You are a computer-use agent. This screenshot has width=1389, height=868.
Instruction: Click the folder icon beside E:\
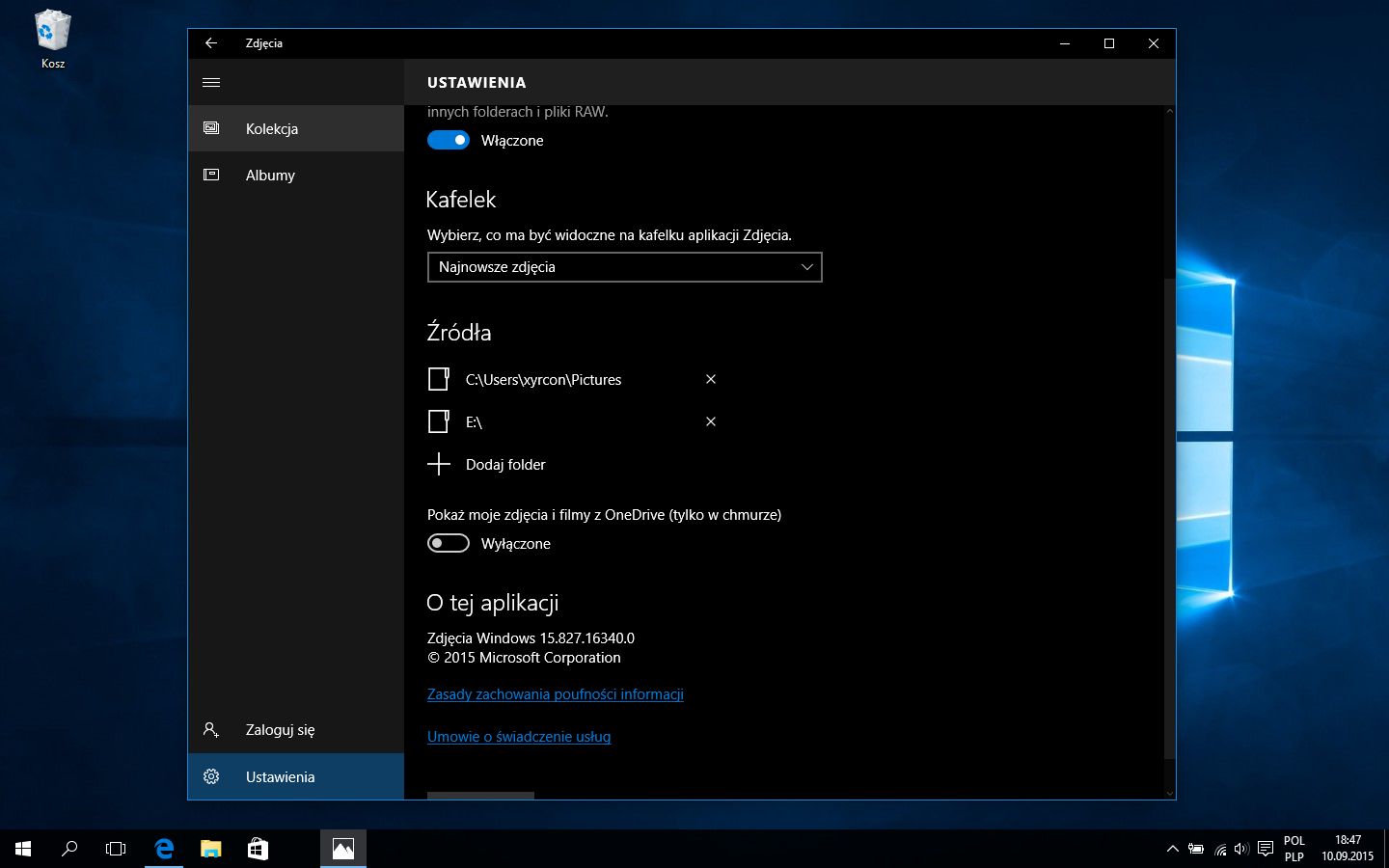(x=439, y=421)
